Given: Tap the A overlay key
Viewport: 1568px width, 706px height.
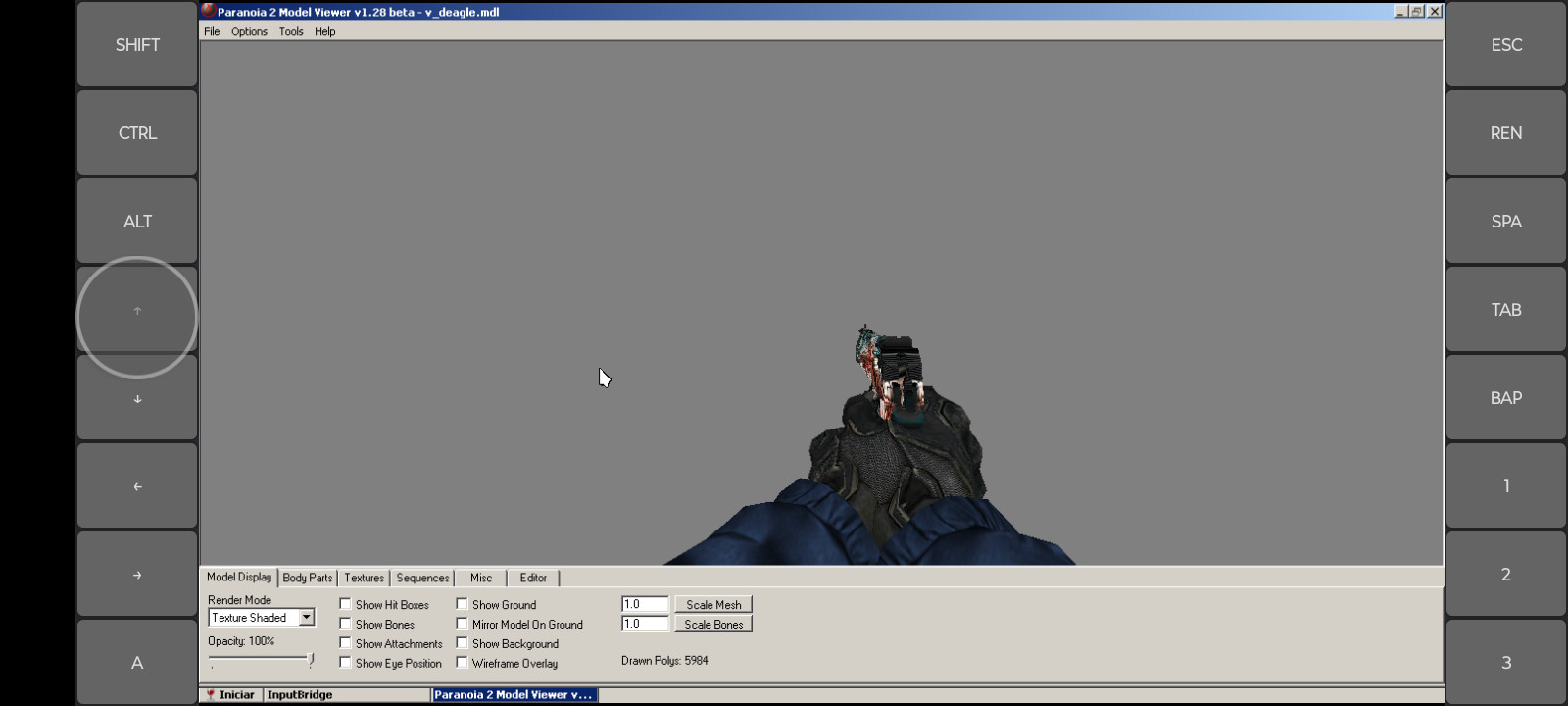Looking at the screenshot, I should pos(137,663).
